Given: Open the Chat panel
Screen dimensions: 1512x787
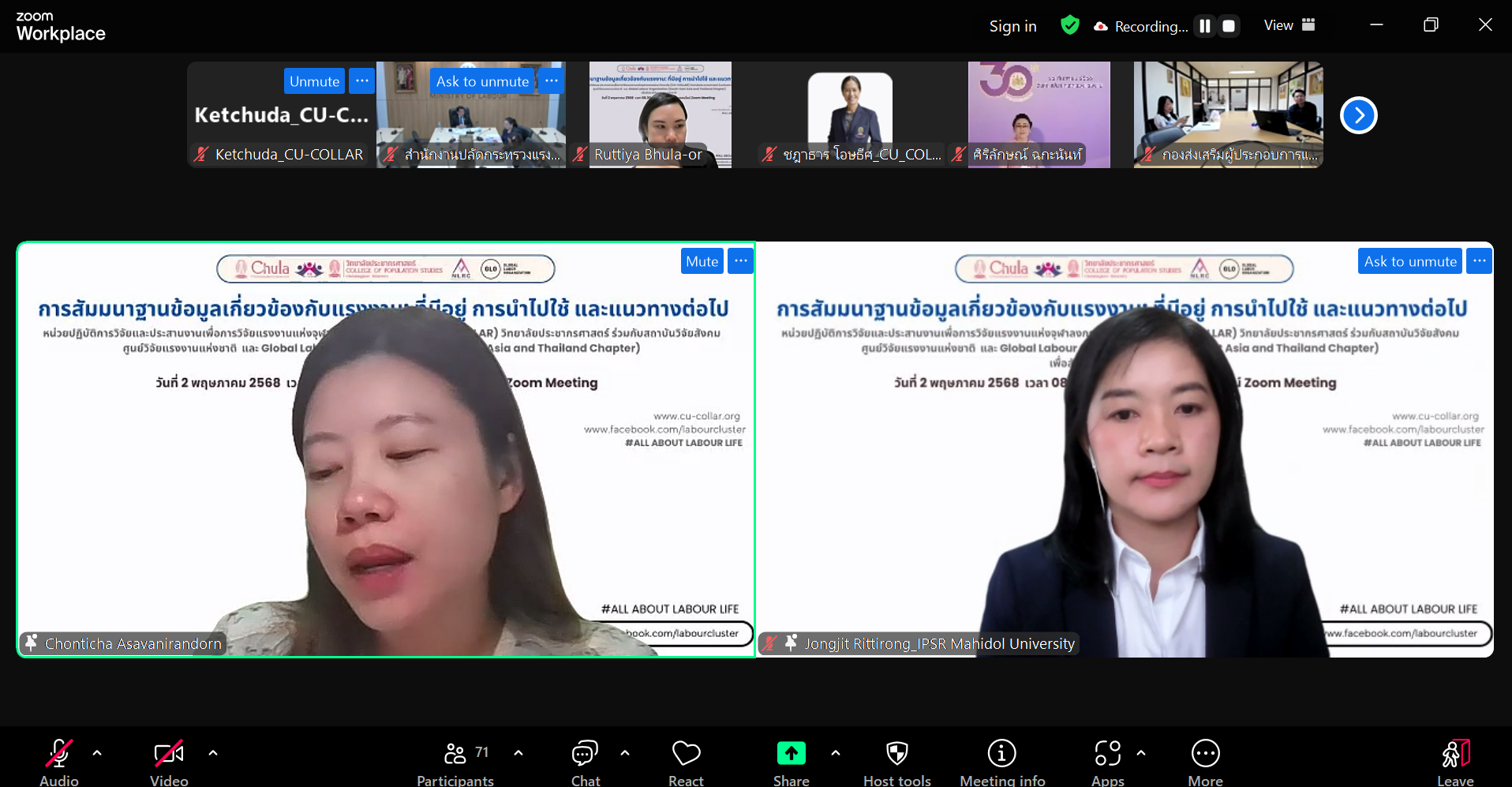Looking at the screenshot, I should coord(585,755).
